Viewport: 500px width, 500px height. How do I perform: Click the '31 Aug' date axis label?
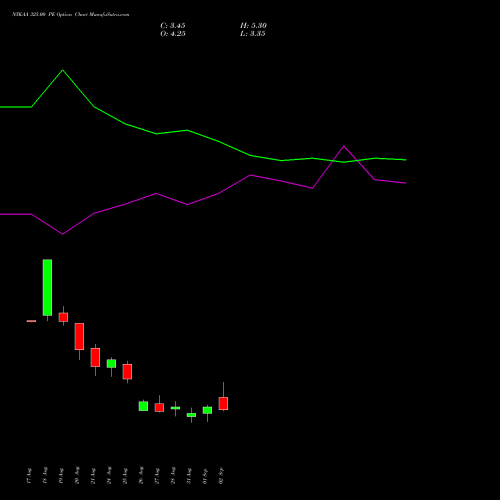(189, 476)
